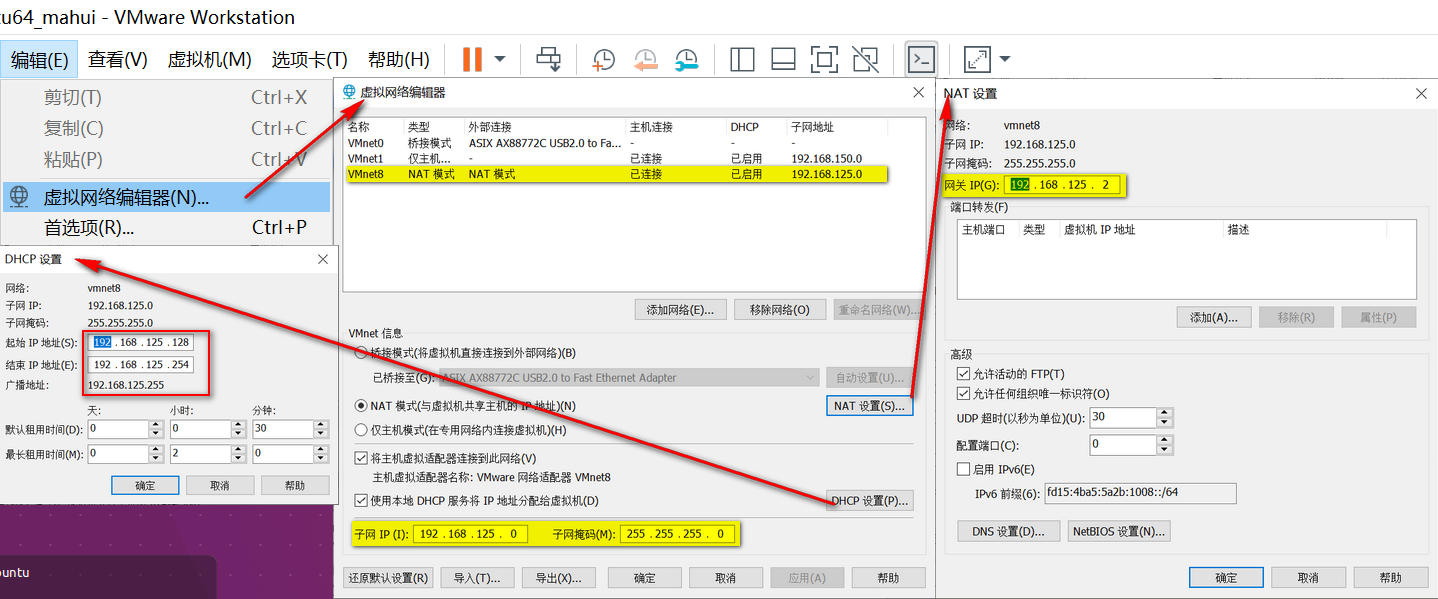Viewport: 1438px width, 599px height.
Task: Increase 默认租用时间 days stepper
Action: 155,425
